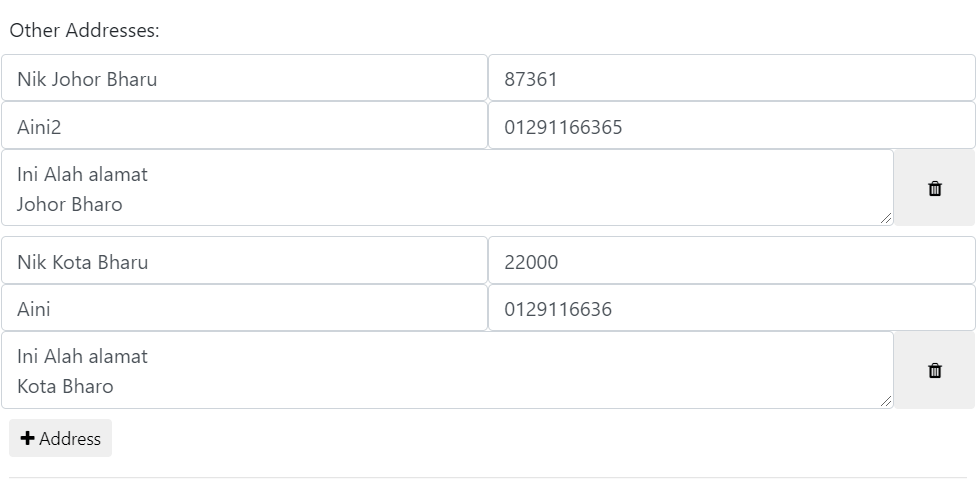Delete the Johor Bharo address entry
Viewport: 980px width, 483px height.
pyautogui.click(x=934, y=188)
